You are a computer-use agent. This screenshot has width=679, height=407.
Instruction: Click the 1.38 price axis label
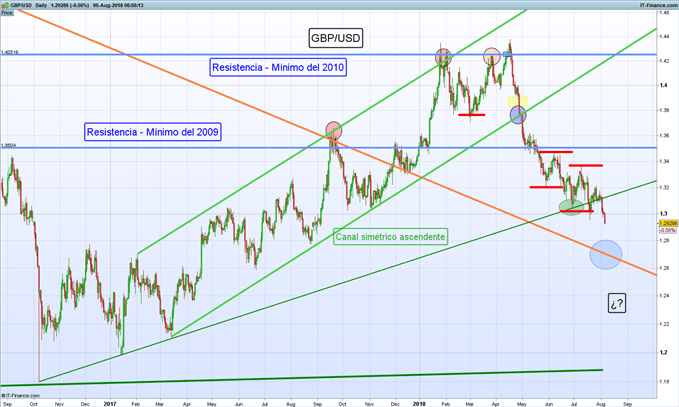[665, 110]
